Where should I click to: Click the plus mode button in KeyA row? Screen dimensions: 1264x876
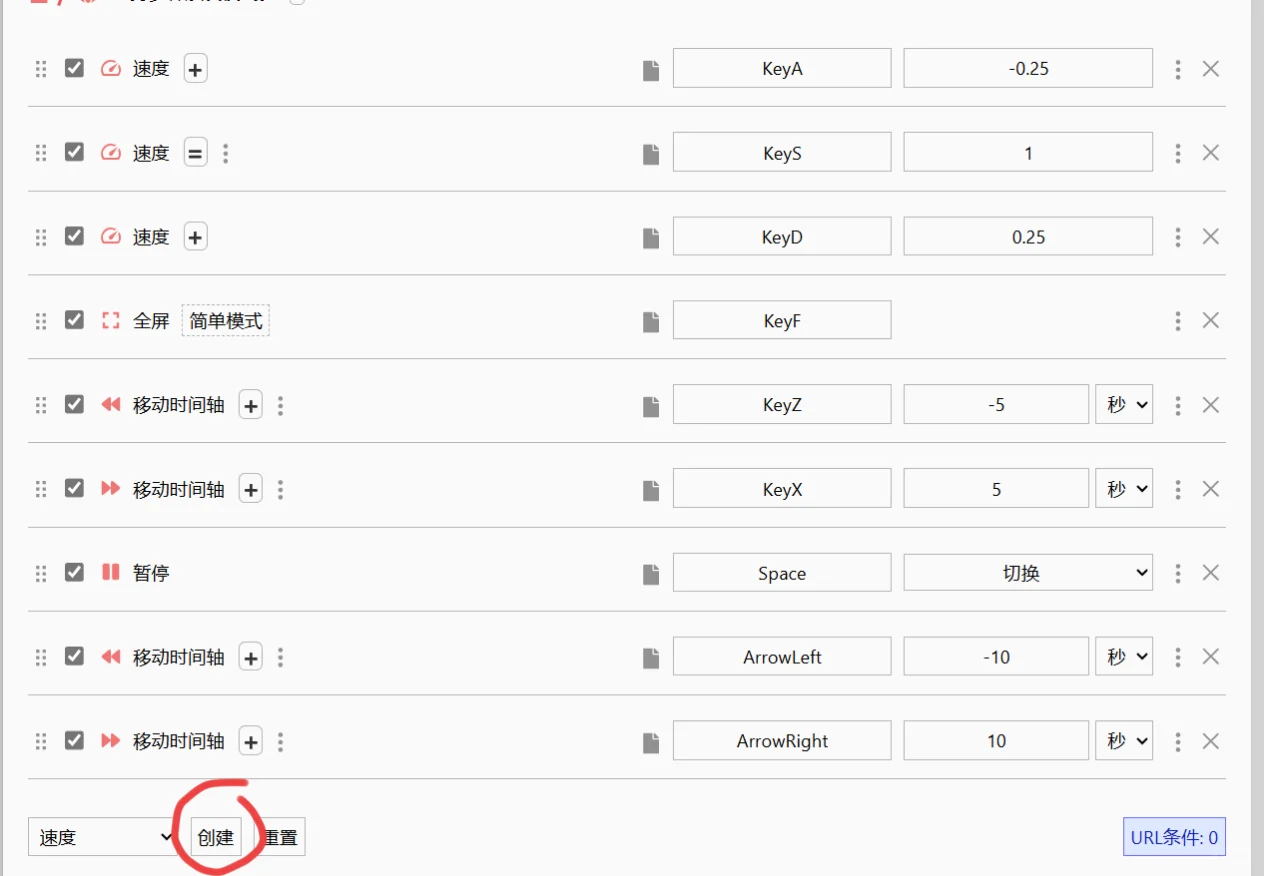[196, 69]
